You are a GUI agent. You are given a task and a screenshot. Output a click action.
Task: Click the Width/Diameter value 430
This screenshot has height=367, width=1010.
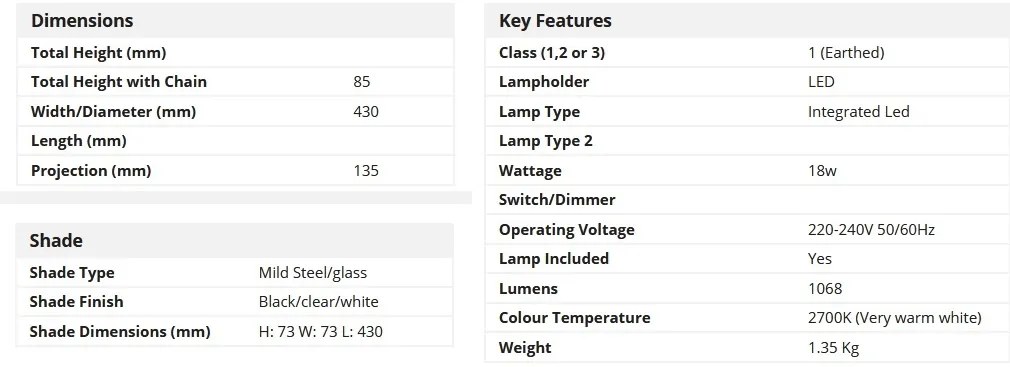coord(366,111)
